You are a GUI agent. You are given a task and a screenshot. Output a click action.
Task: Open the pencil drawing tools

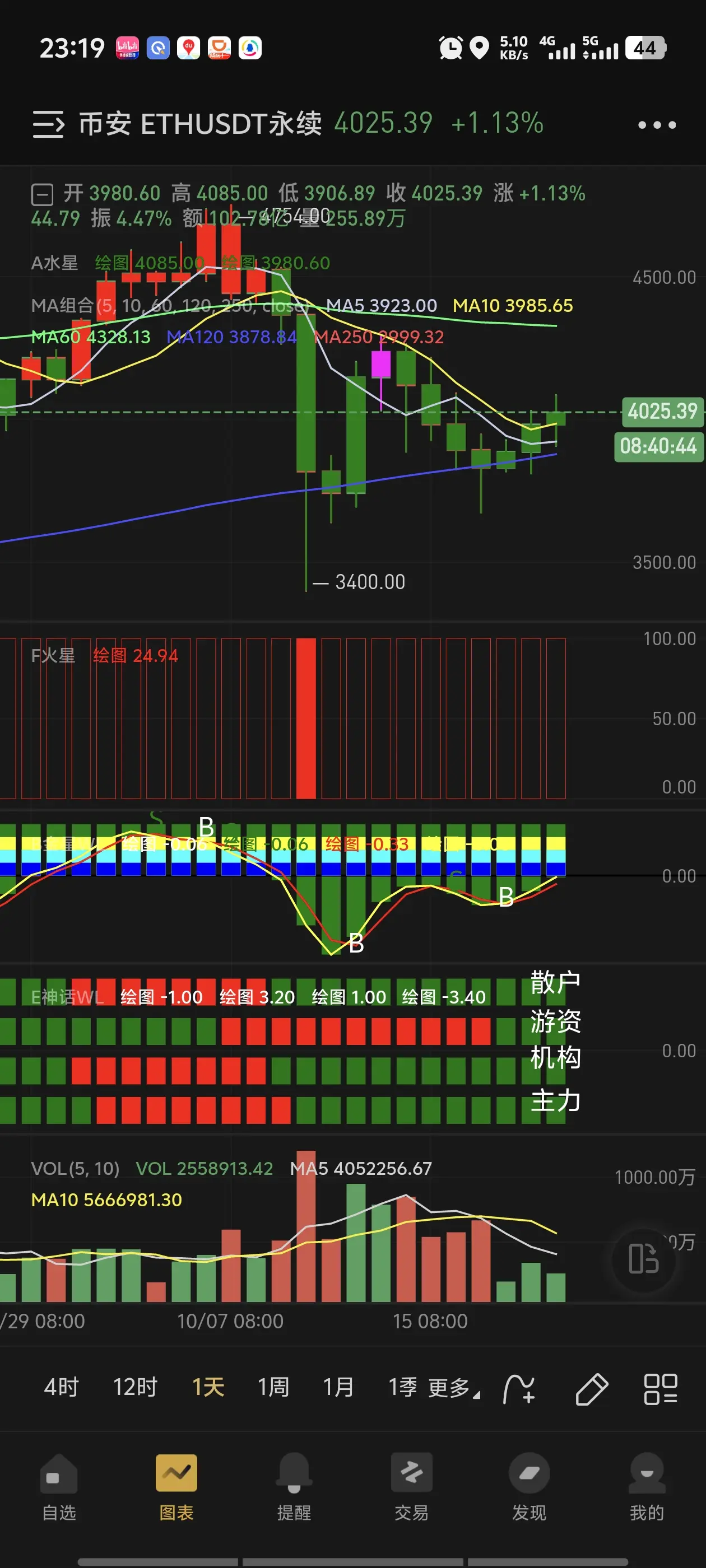592,1389
